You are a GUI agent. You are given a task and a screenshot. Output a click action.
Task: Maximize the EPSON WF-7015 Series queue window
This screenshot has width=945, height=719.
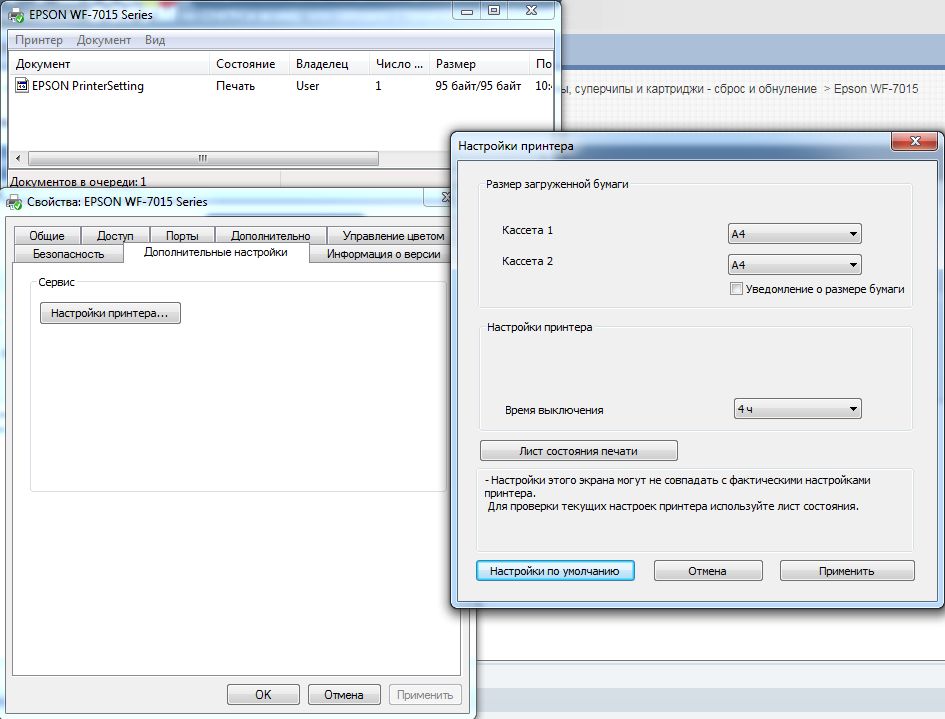pos(494,10)
